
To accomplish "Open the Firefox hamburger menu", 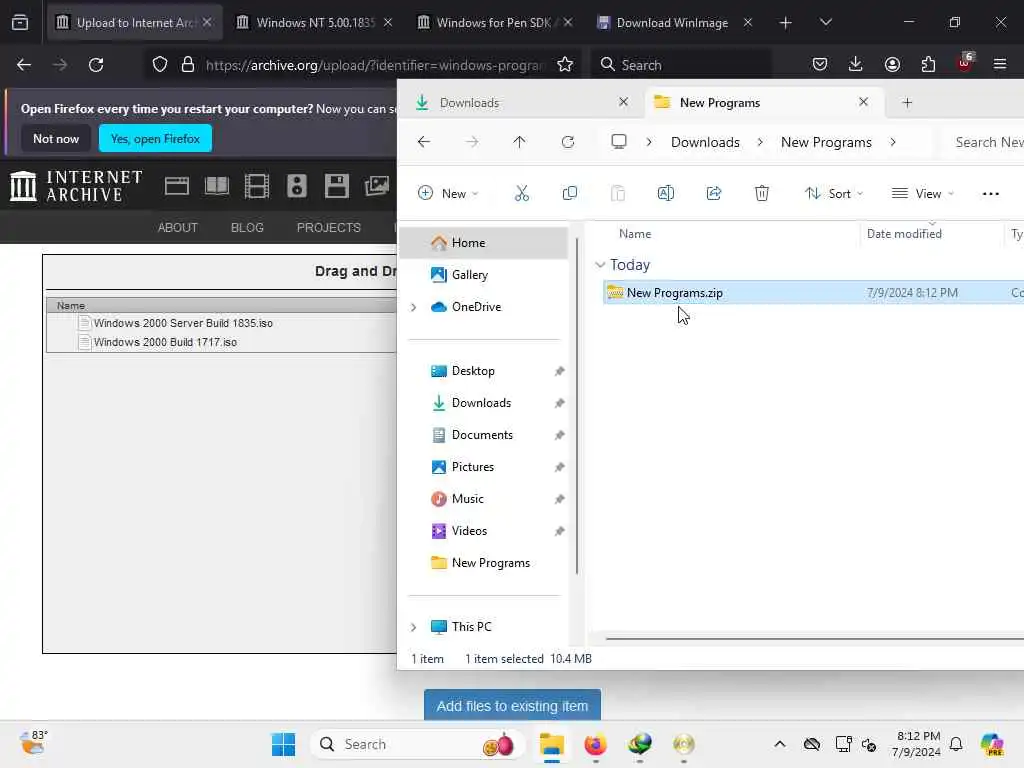I will coord(1000,64).
